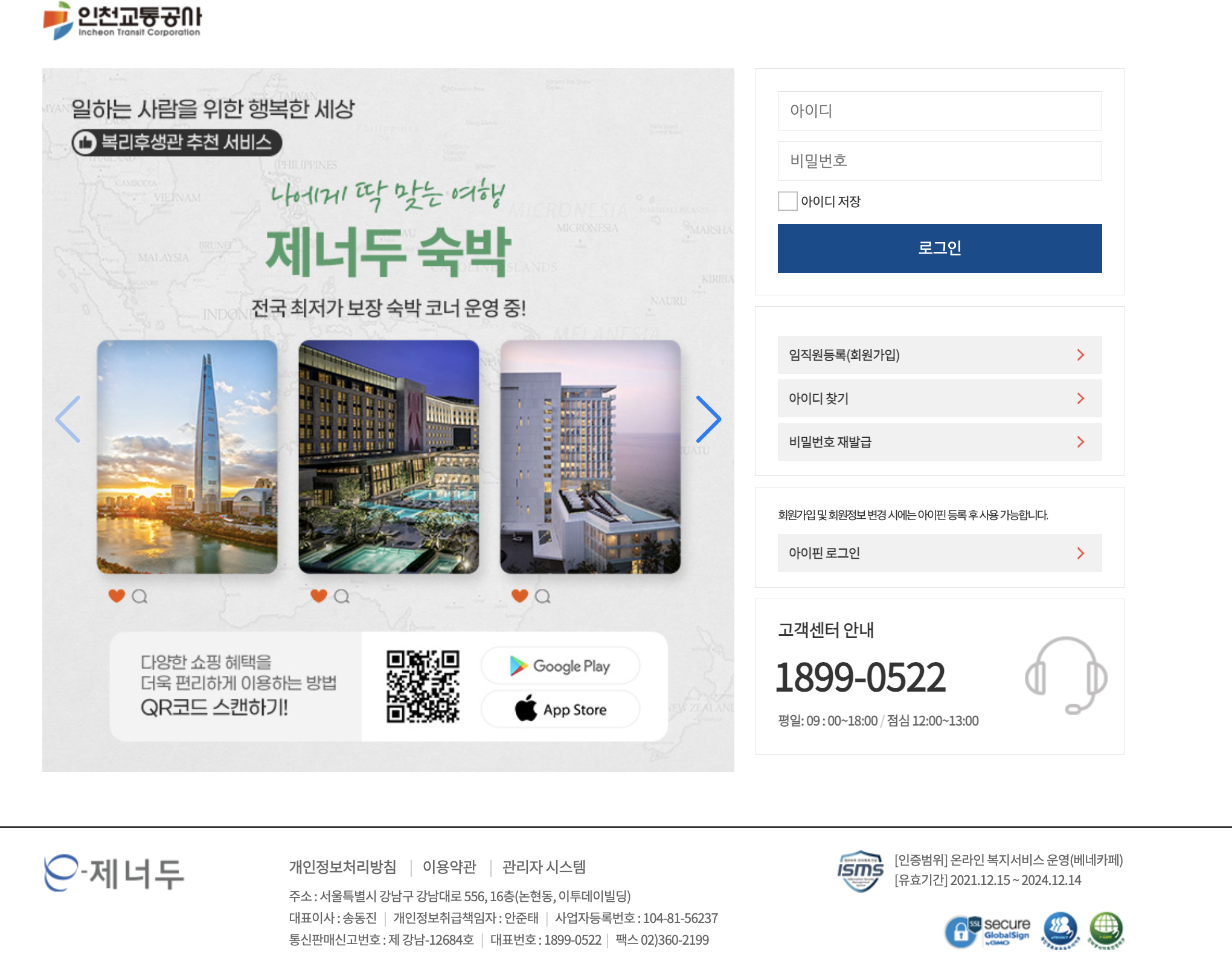The image size is (1232, 958).
Task: Tap the heart icon under the seaside hotel image
Action: point(519,596)
